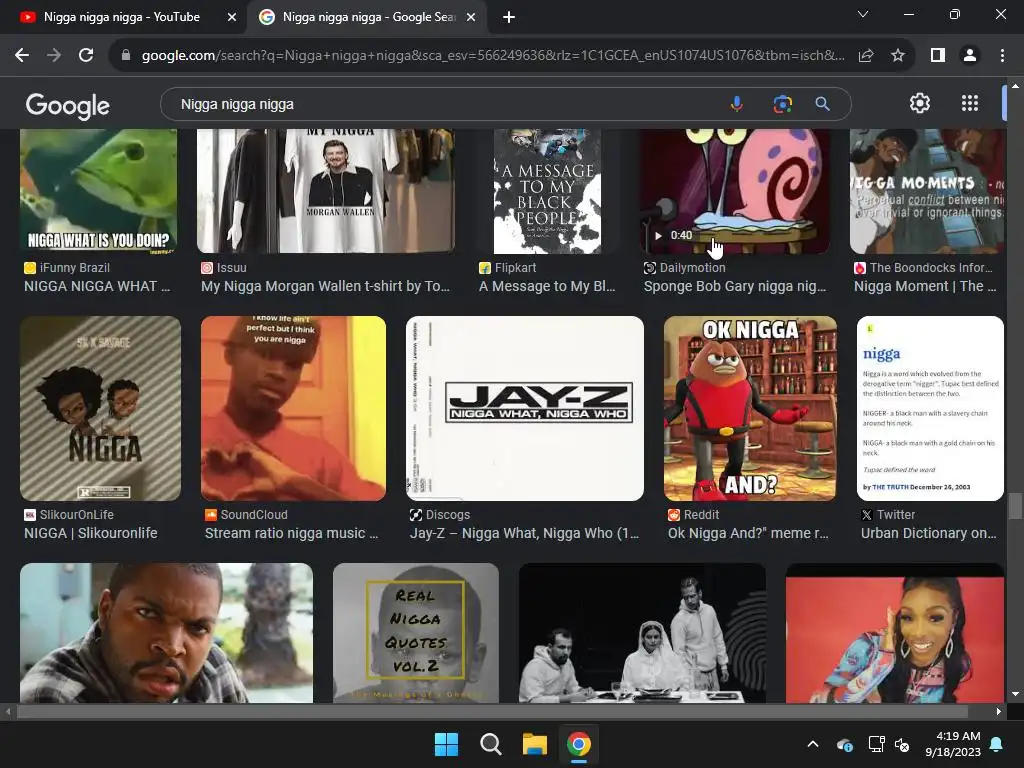
Task: Open the Boondocks cartoon thumbnail
Action: (927, 191)
